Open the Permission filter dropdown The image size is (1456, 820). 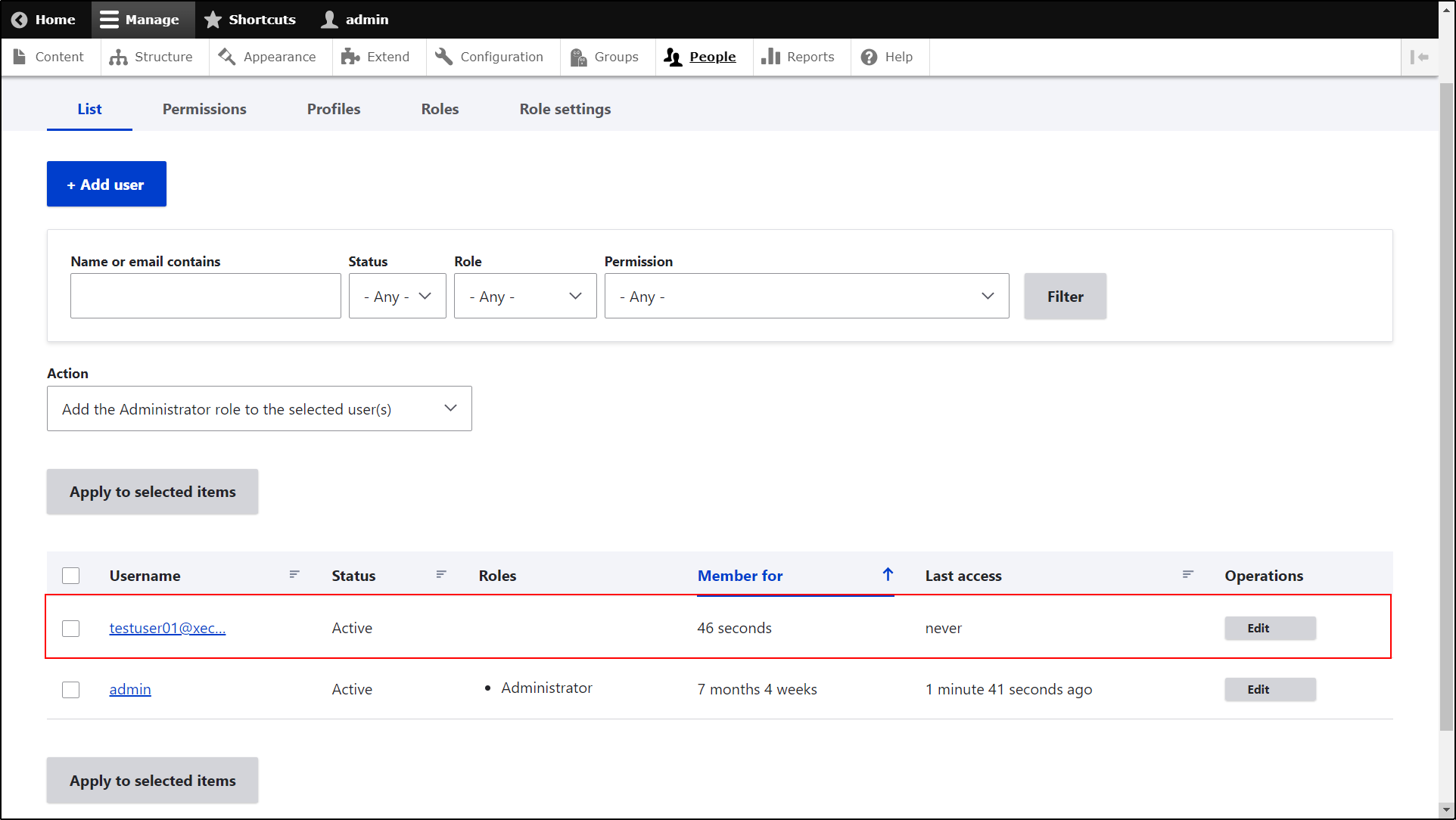(806, 296)
